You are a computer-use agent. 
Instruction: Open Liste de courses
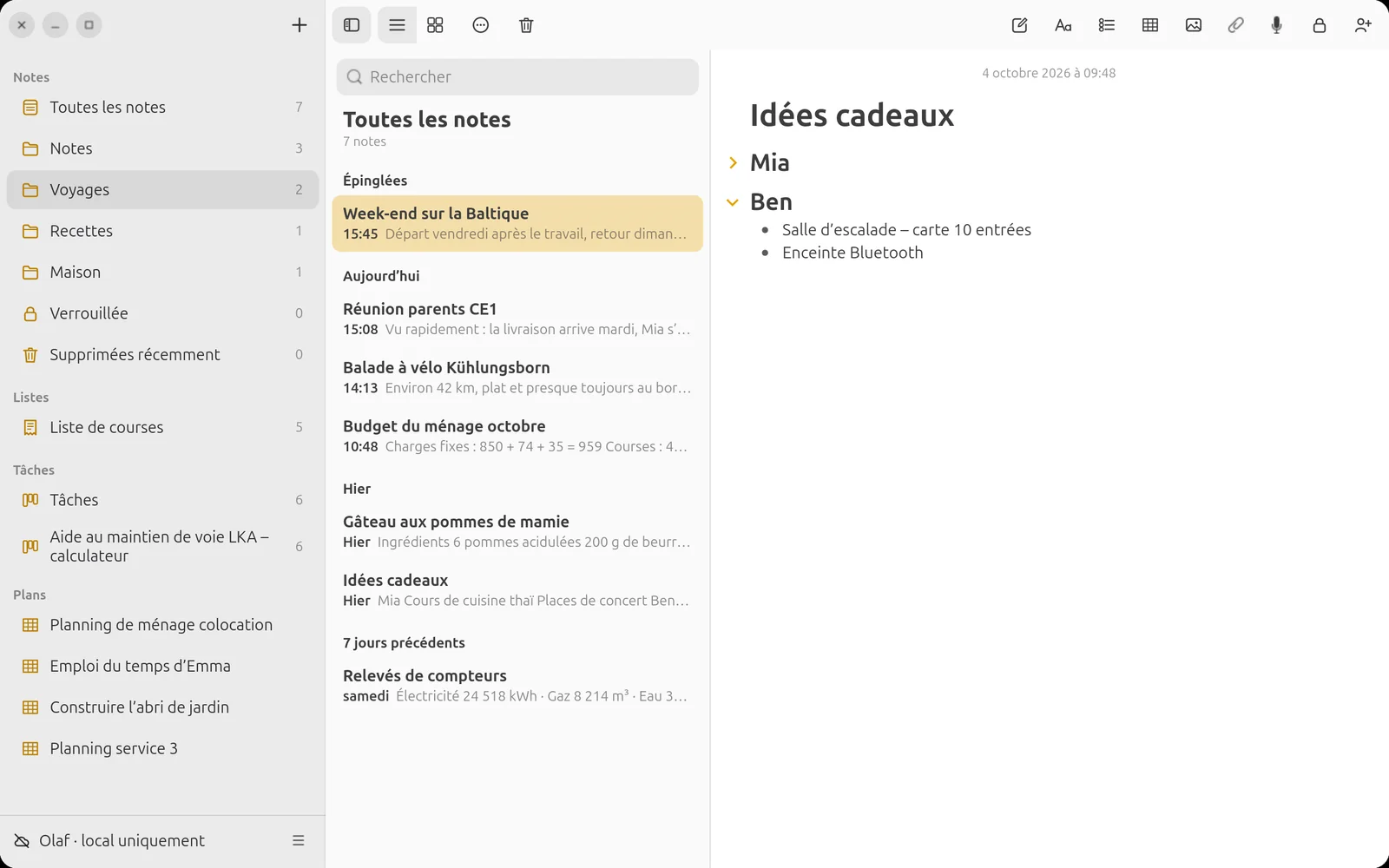[x=163, y=427]
